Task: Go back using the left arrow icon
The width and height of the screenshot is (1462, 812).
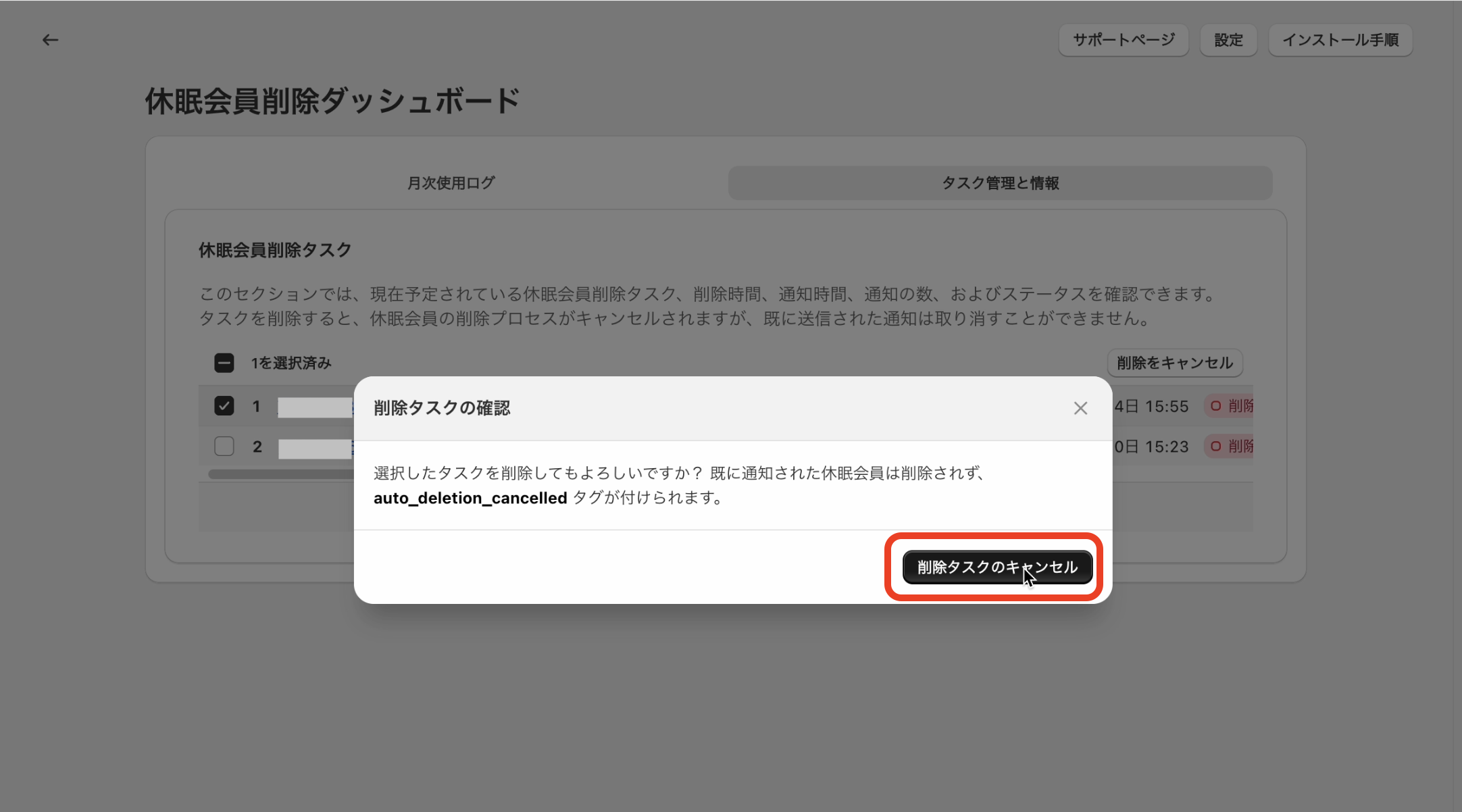Action: 50,40
